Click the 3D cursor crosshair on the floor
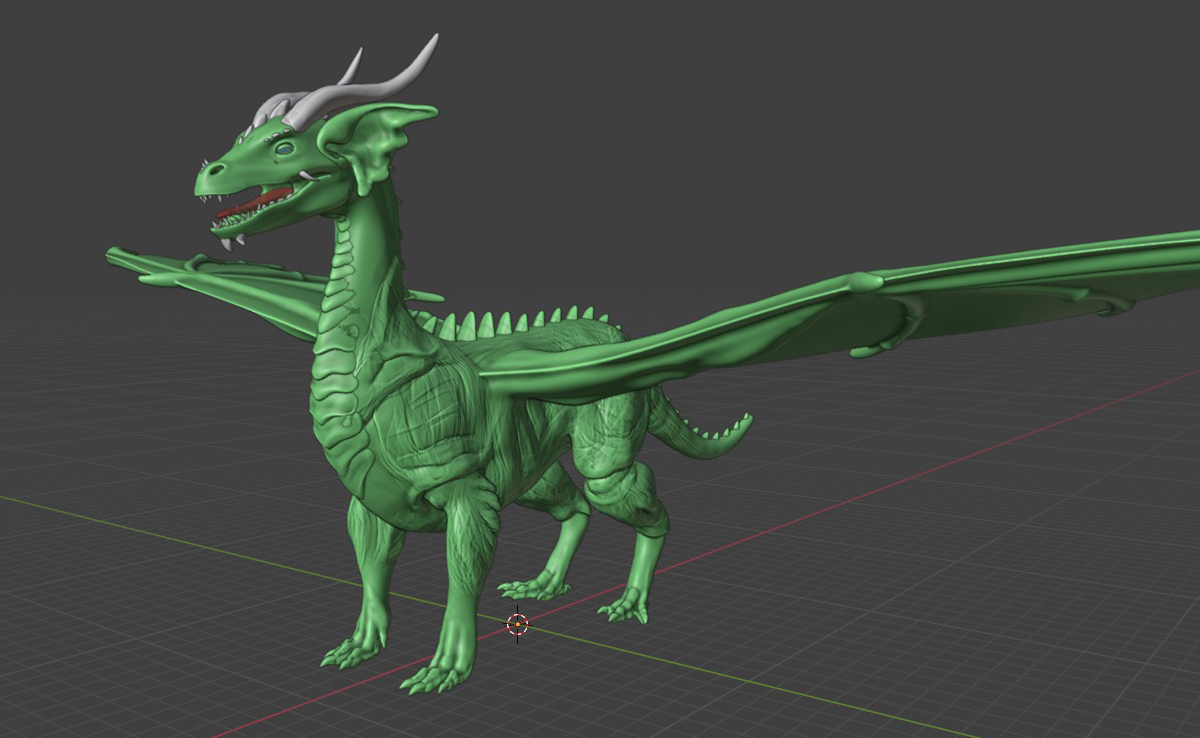The height and width of the screenshot is (738, 1200). (x=517, y=624)
